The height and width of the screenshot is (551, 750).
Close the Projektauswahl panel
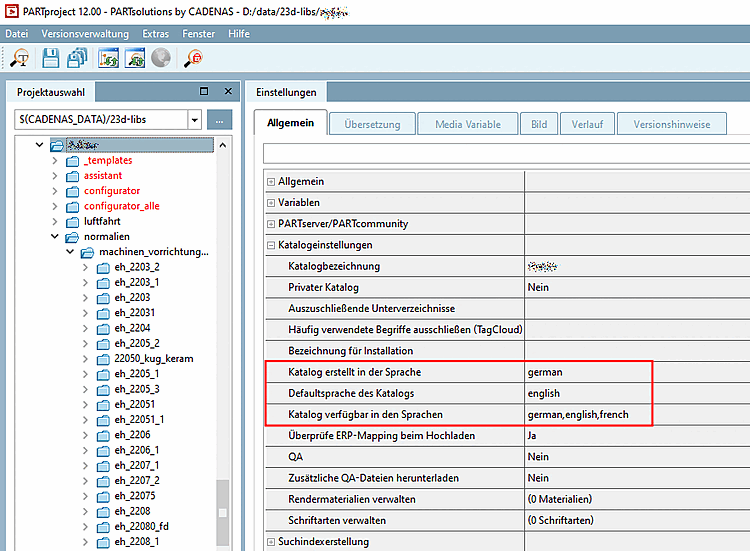(x=227, y=92)
